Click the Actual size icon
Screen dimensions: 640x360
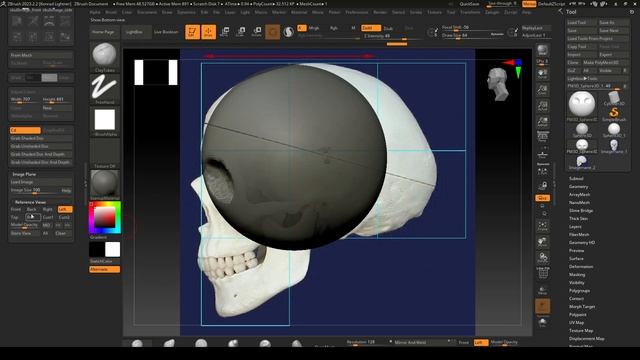pos(542,106)
